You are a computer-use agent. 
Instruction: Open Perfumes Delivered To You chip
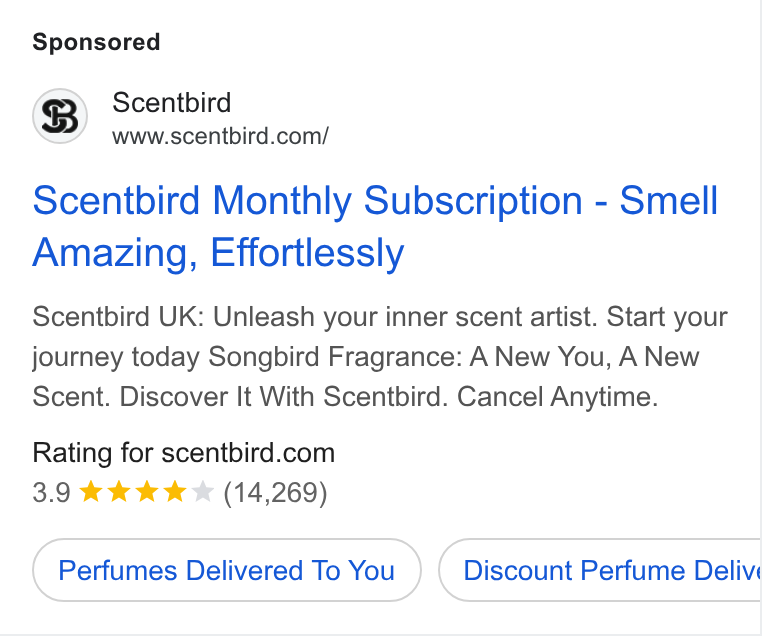click(226, 570)
